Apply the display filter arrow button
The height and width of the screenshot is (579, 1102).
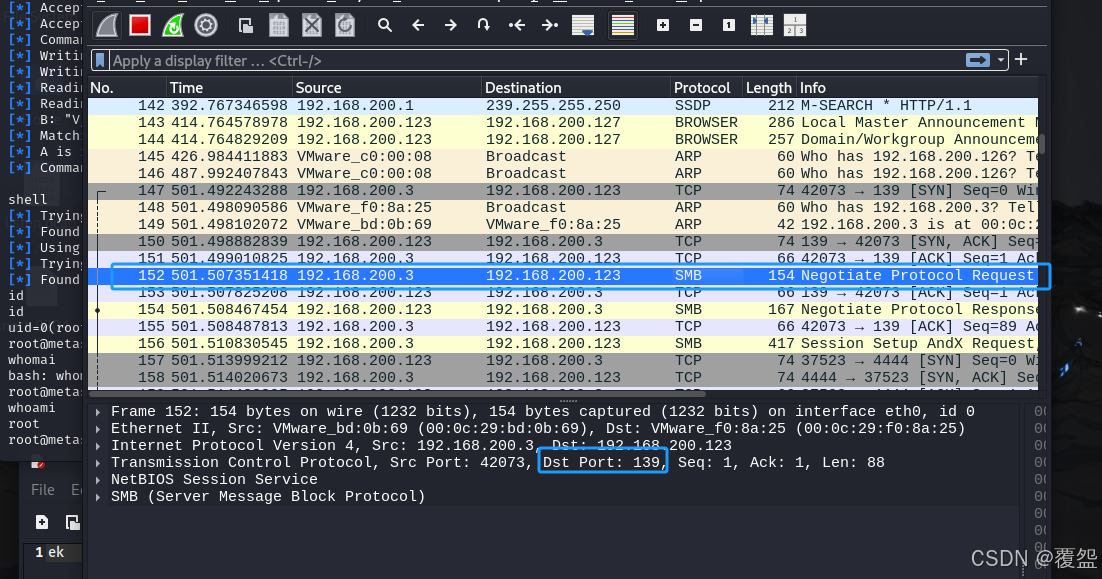978,60
